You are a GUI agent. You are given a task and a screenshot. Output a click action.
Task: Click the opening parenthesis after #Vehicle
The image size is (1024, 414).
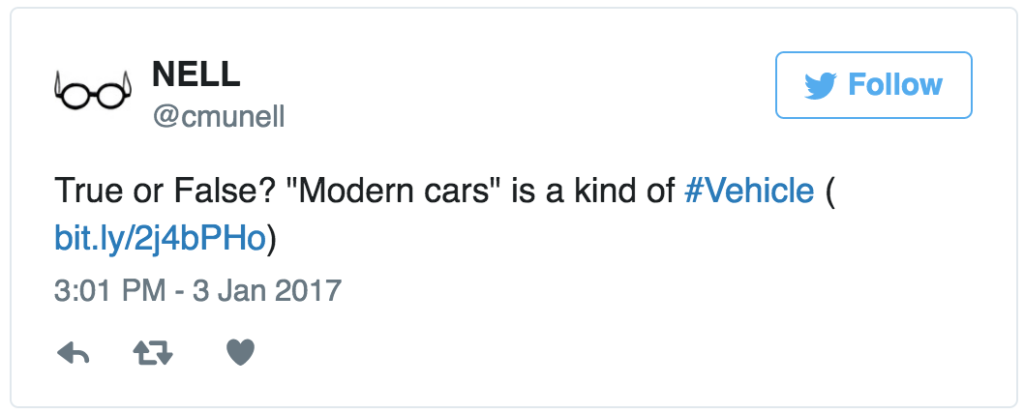coord(829,191)
